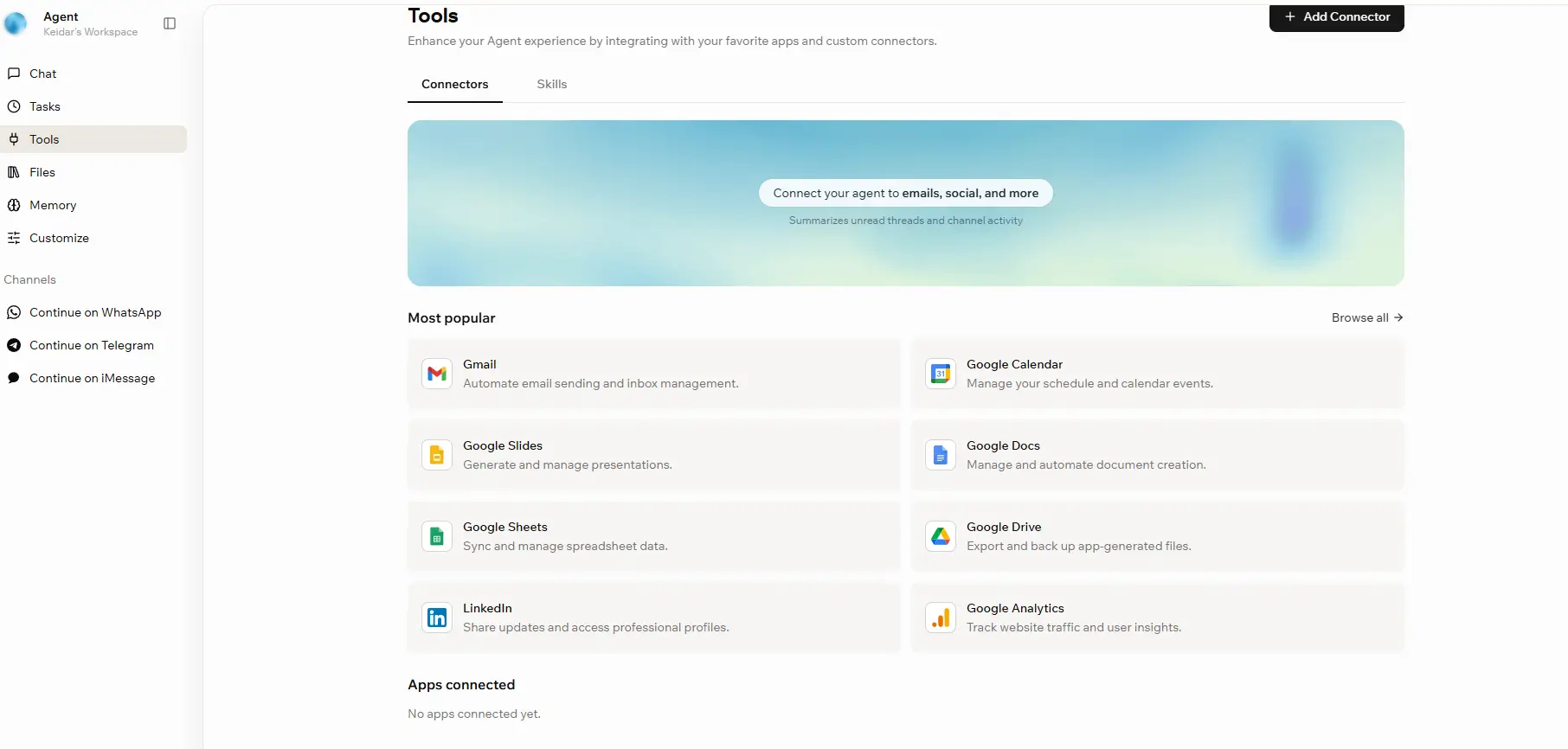This screenshot has width=1568, height=749.
Task: Click 'Share updates and access professional profiles.'
Action: click(x=596, y=627)
